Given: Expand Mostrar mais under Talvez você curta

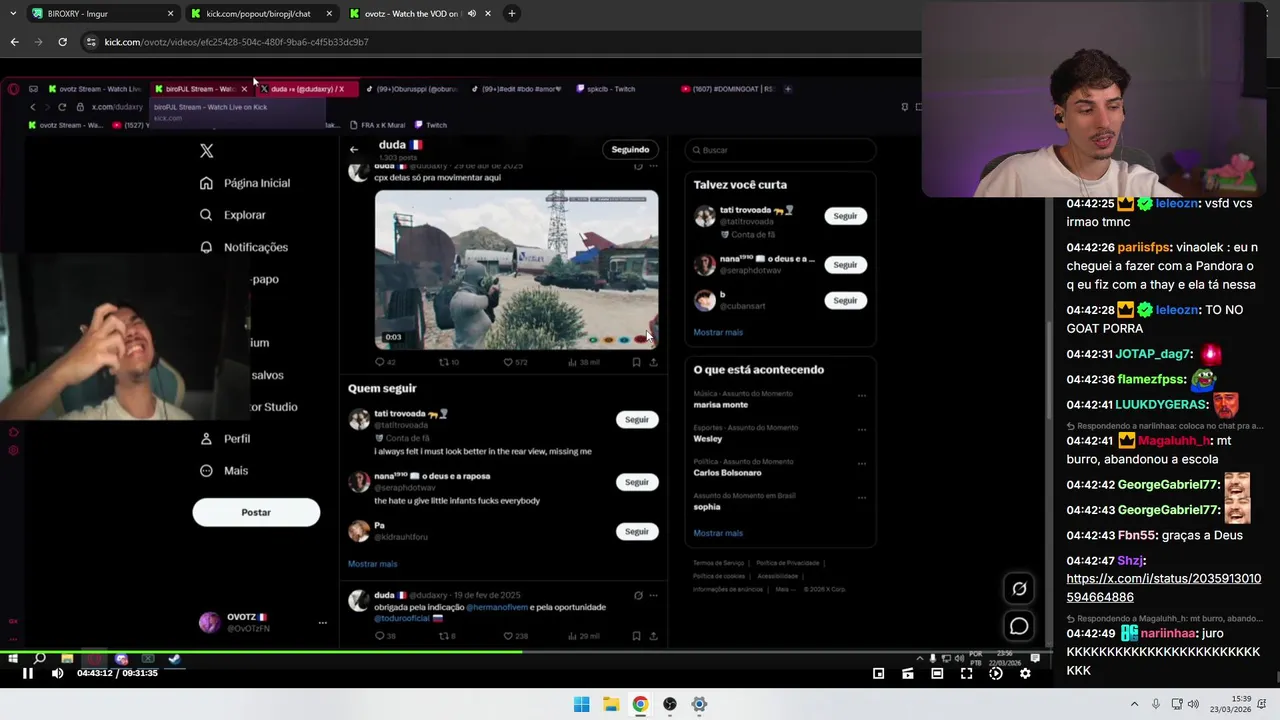Looking at the screenshot, I should 718,332.
